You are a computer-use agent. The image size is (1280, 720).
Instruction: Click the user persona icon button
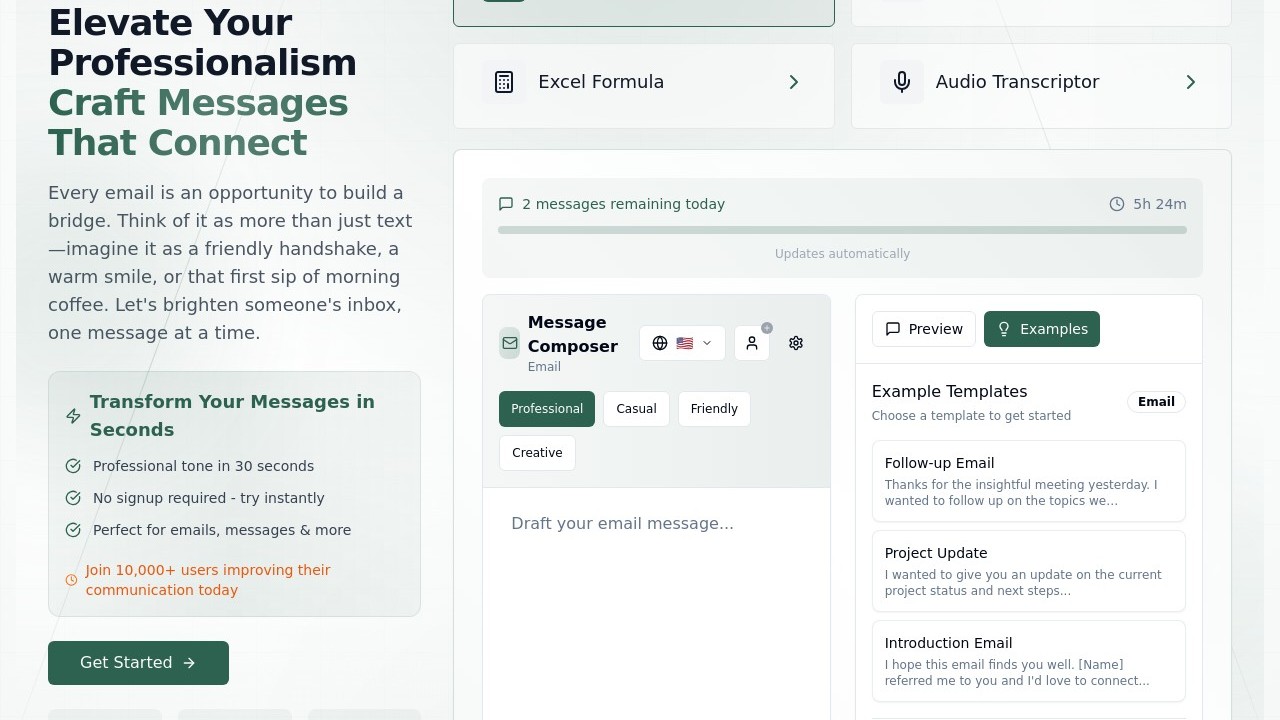[752, 343]
